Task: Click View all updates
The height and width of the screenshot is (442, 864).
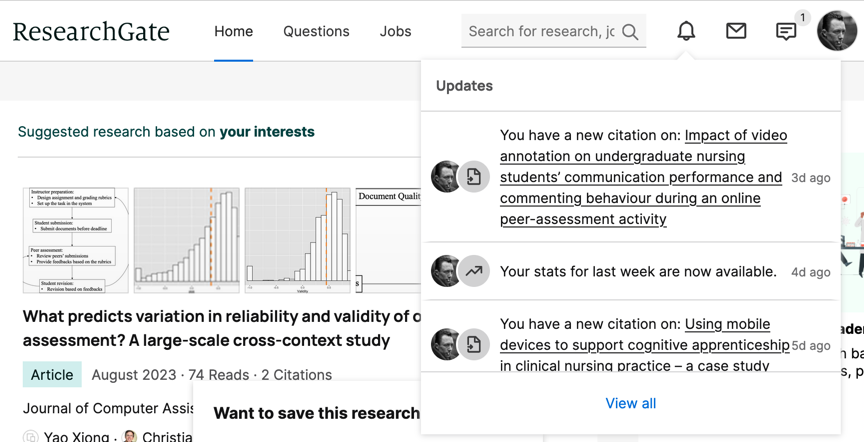Action: click(x=630, y=403)
